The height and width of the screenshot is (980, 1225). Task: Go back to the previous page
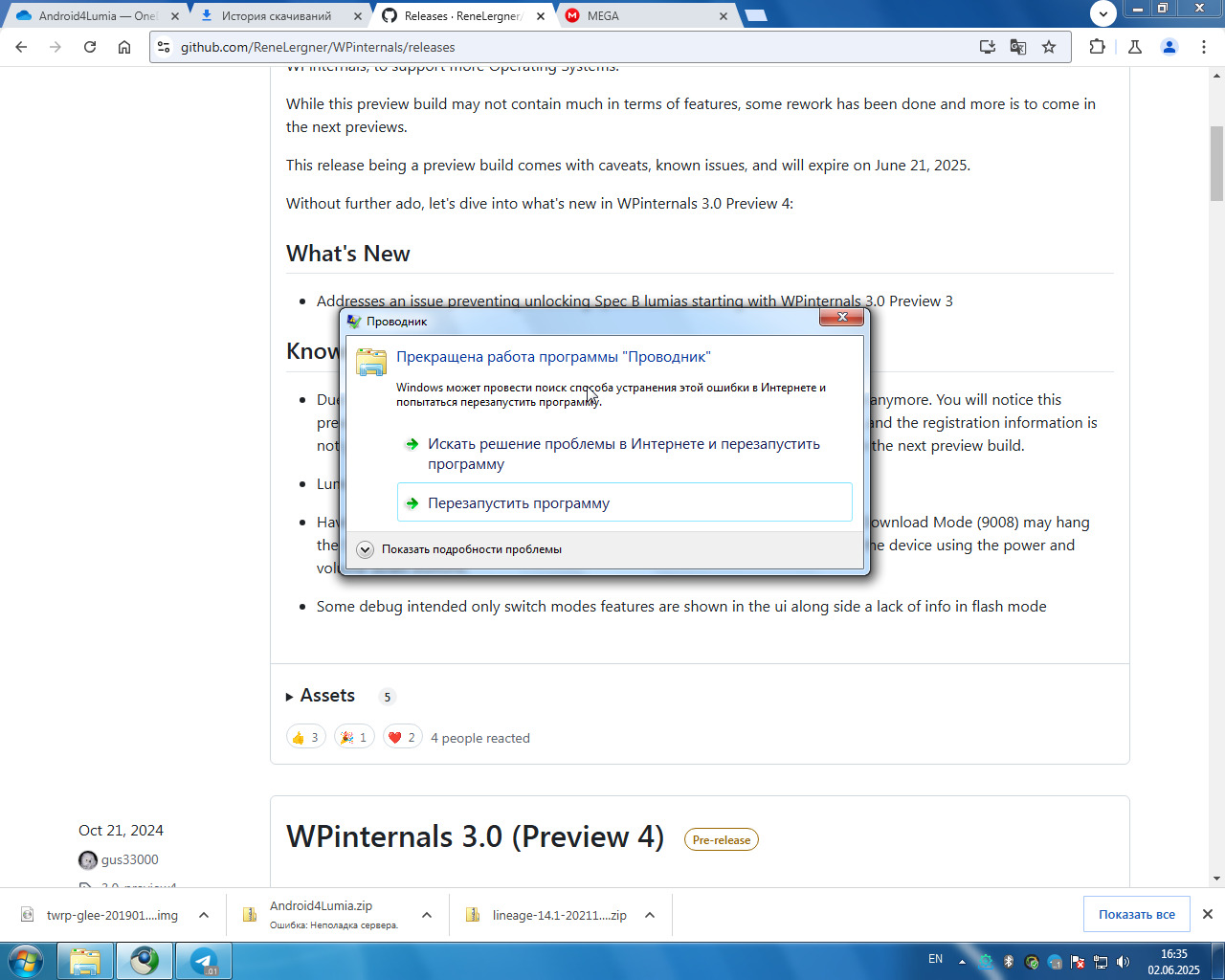point(21,47)
